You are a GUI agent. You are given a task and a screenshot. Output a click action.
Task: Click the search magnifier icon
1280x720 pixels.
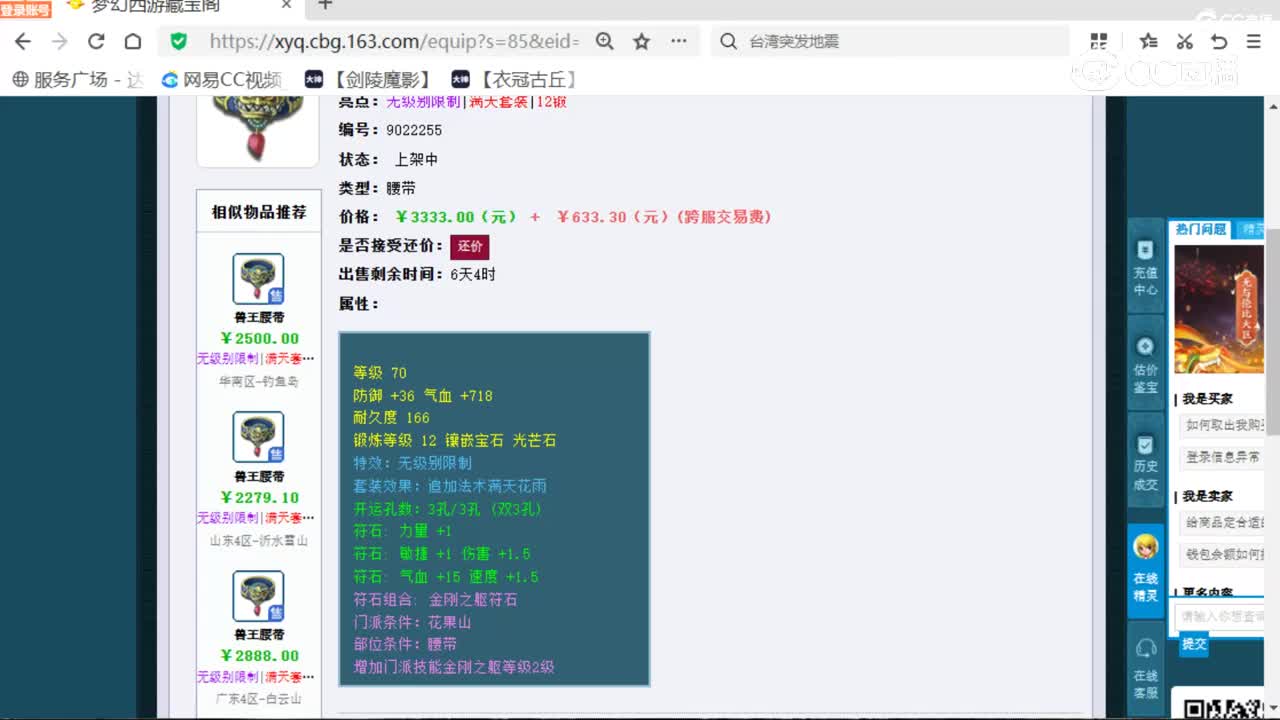tap(729, 41)
